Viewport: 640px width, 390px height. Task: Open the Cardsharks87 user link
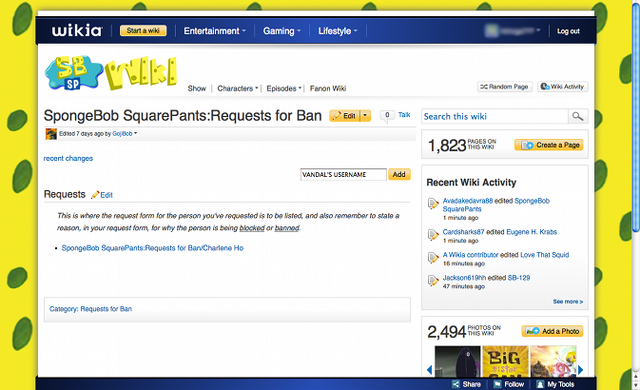pos(463,232)
